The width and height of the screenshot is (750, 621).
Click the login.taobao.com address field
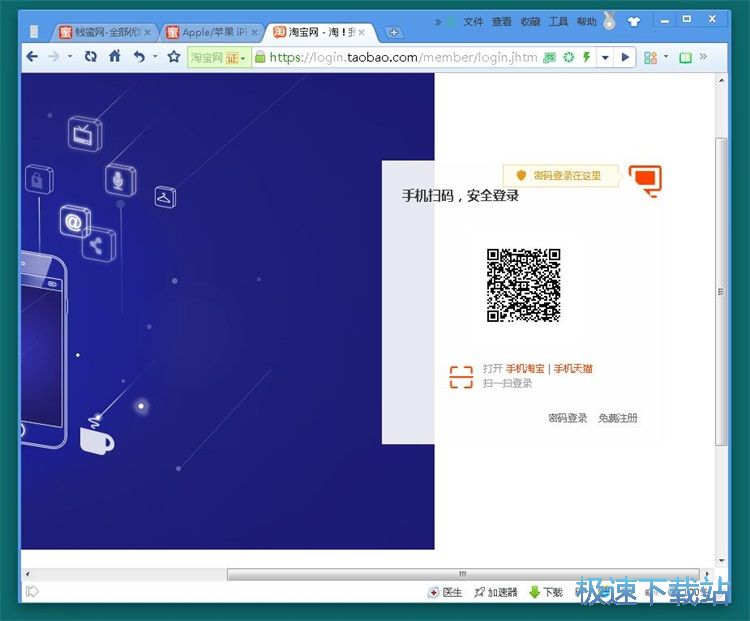[403, 58]
